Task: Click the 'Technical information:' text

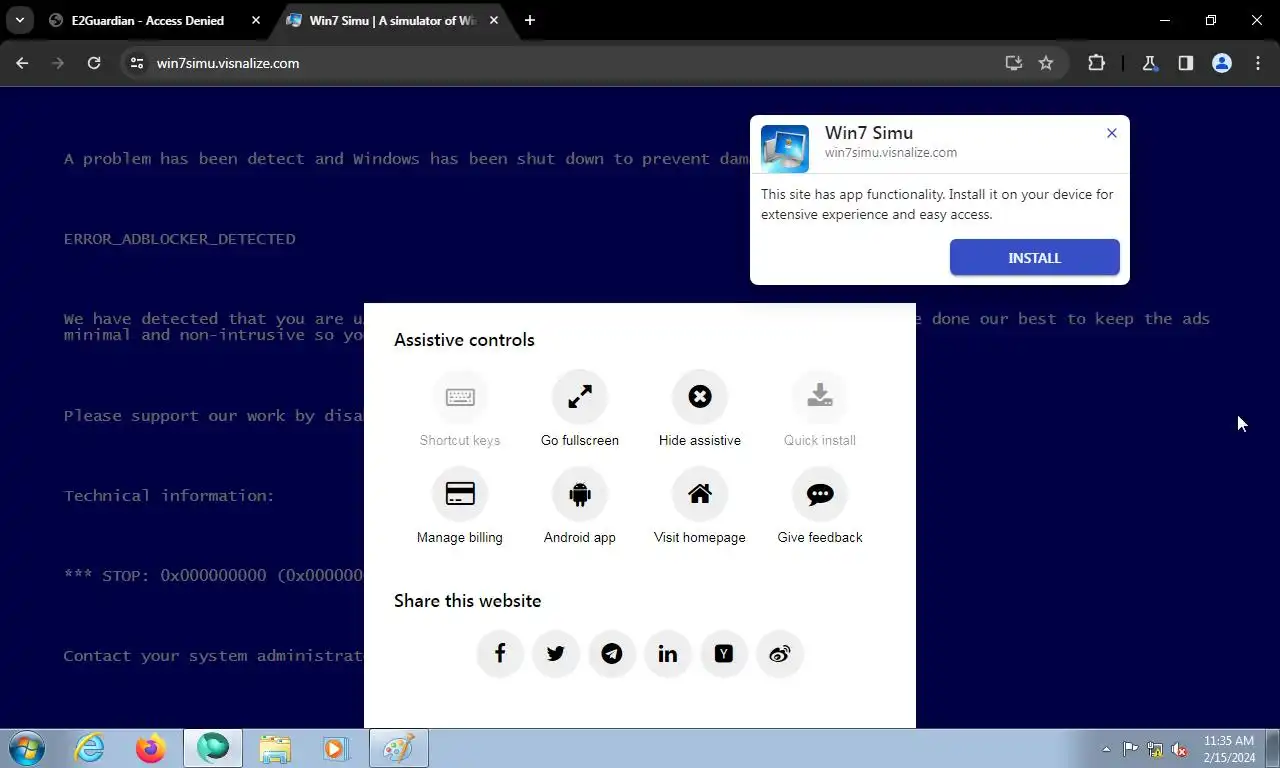Action: point(169,496)
